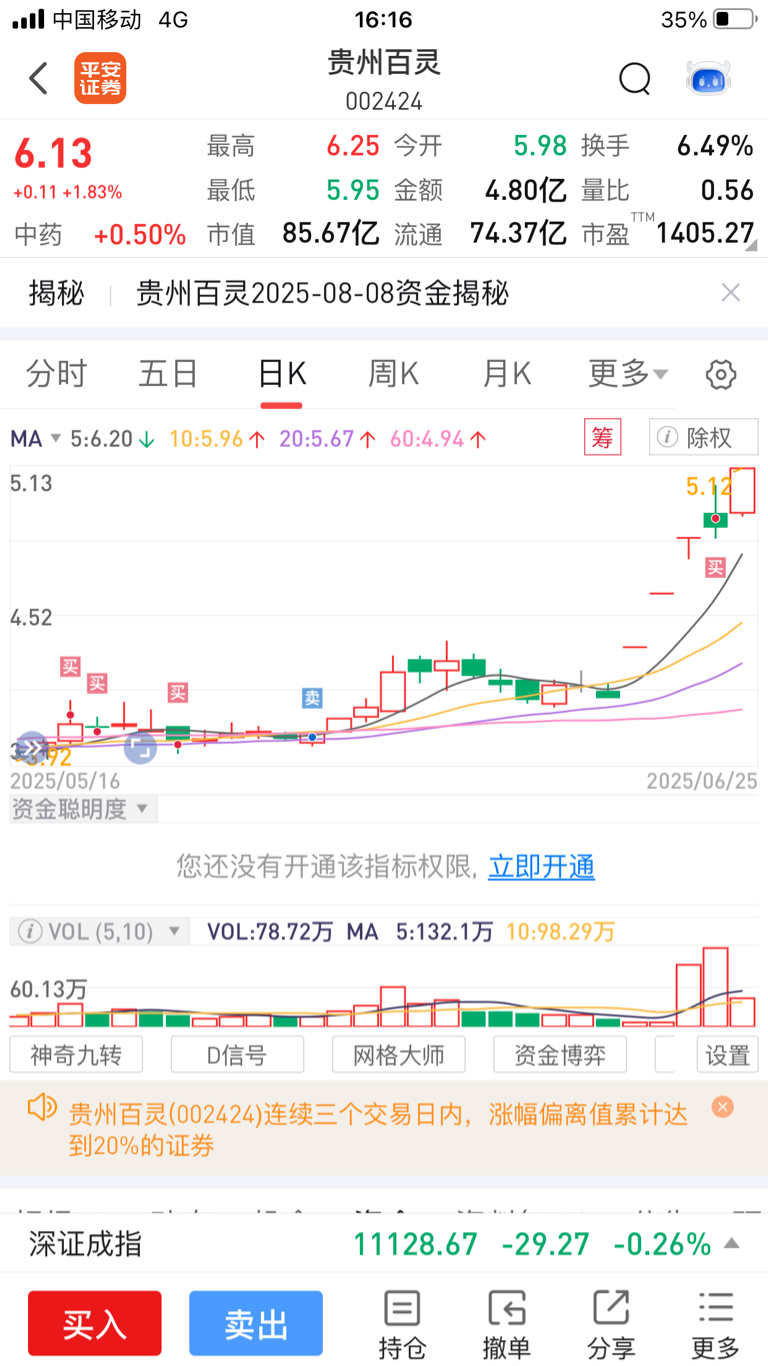Click the 立即开通 link
The width and height of the screenshot is (768, 1366).
[541, 866]
